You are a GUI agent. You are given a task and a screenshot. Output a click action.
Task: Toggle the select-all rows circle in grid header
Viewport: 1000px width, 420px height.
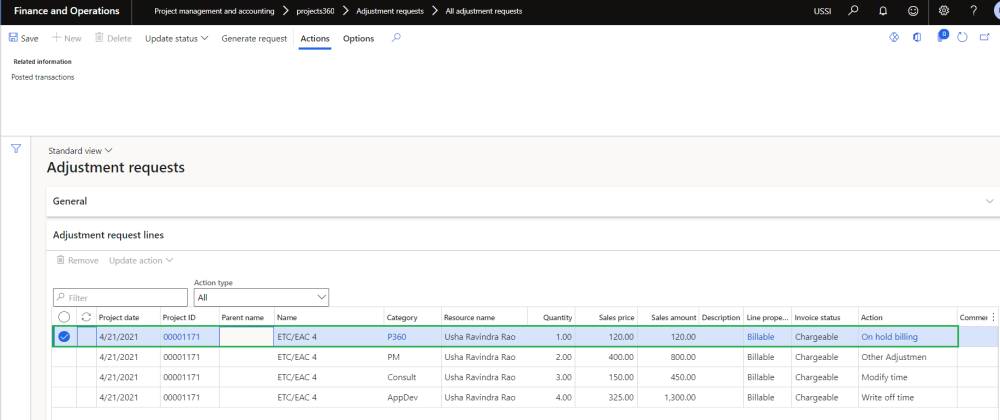click(64, 317)
